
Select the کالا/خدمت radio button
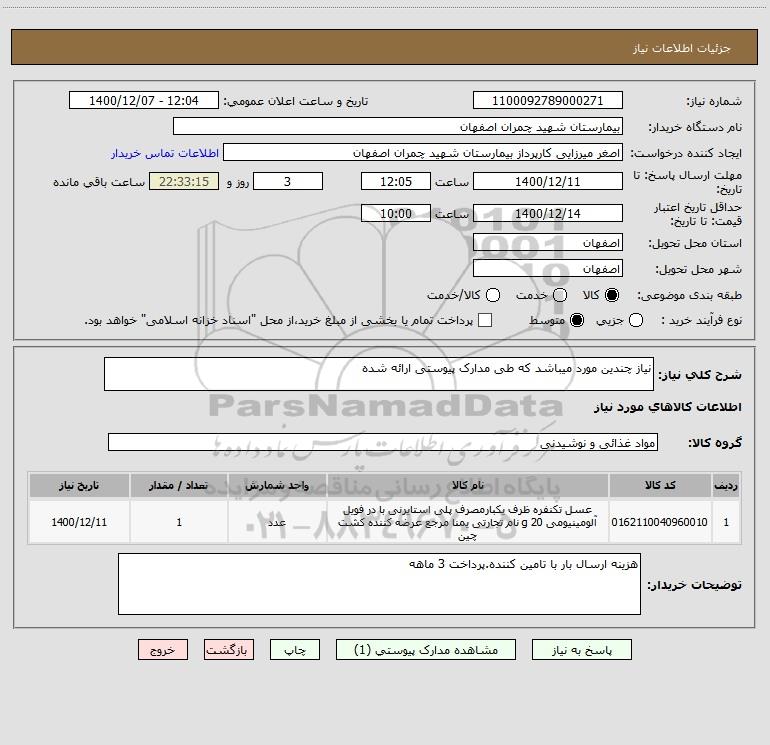point(493,295)
